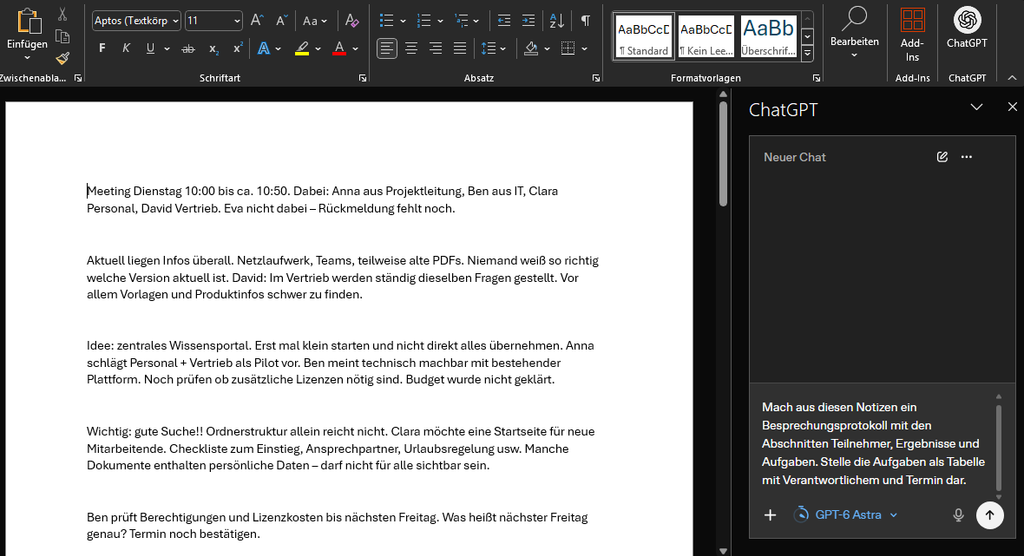Viewport: 1024px width, 556px height.
Task: Start a new chat with the edit icon
Action: (x=942, y=157)
